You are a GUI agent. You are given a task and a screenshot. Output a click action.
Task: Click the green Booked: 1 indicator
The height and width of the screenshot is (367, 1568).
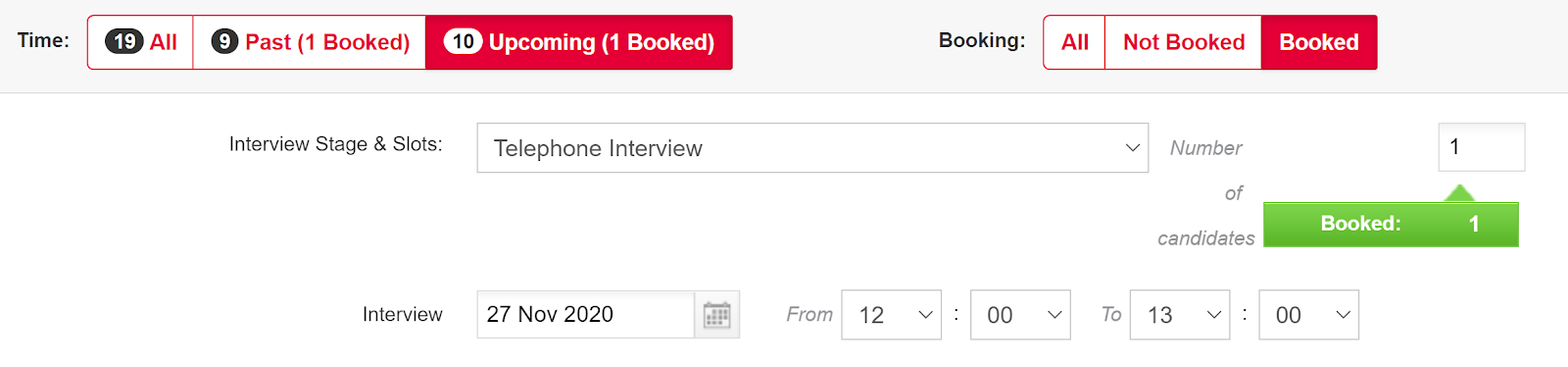1391,225
